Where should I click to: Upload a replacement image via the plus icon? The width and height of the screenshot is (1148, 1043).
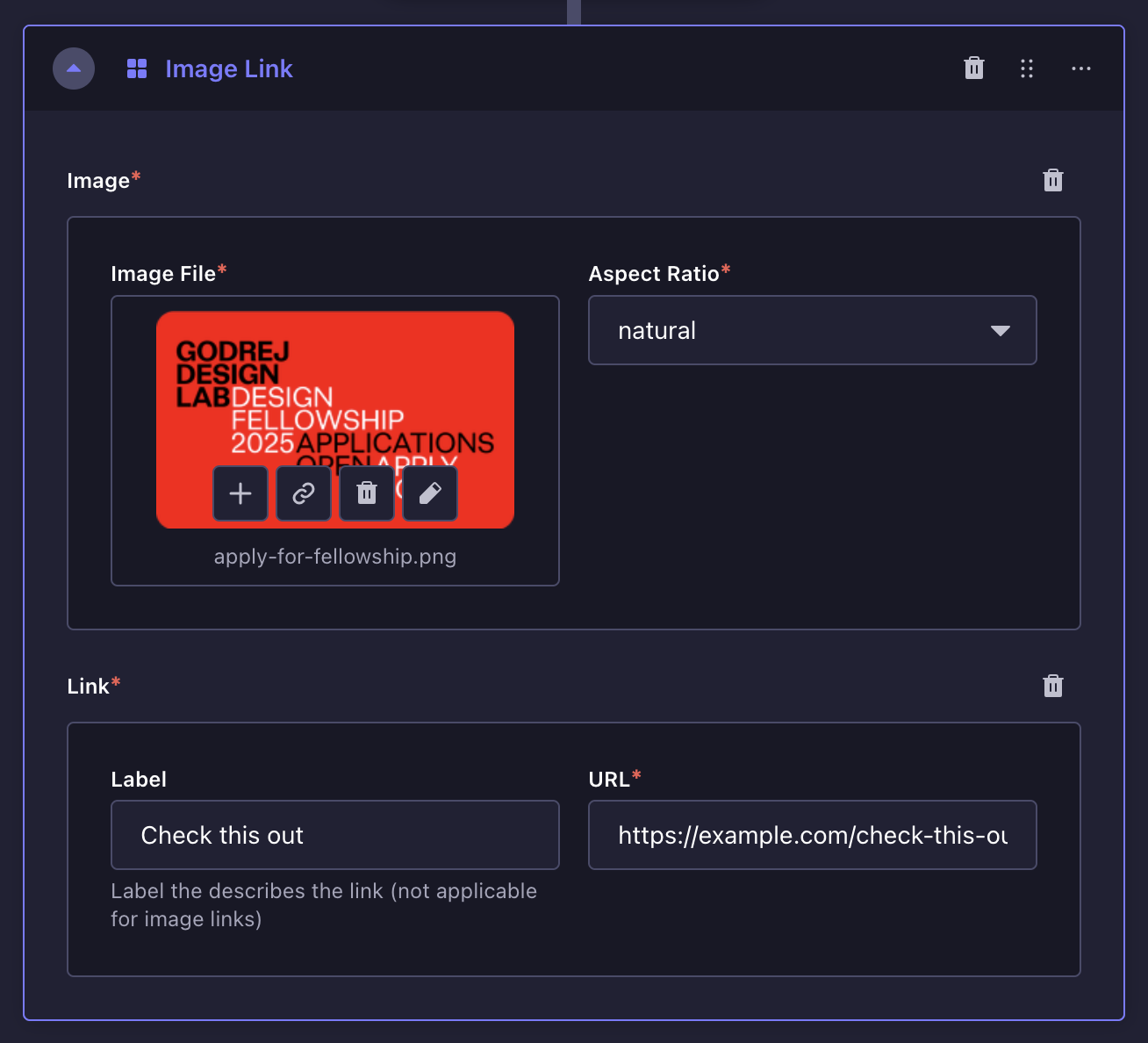coord(240,493)
